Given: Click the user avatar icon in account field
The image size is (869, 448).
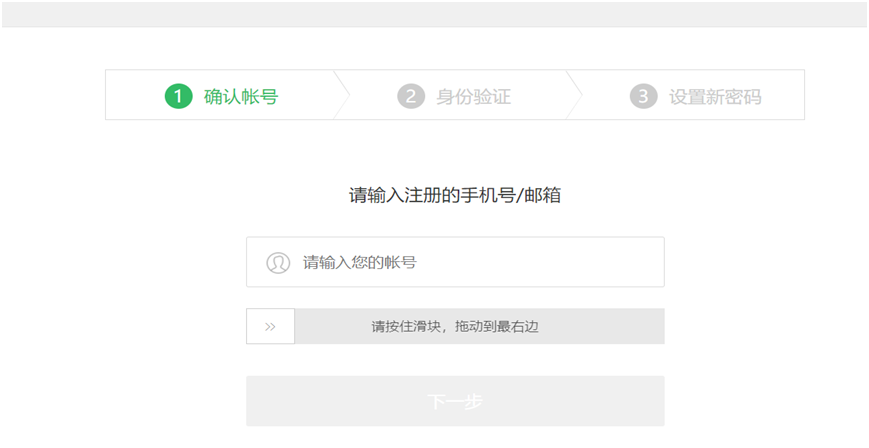Looking at the screenshot, I should pyautogui.click(x=278, y=263).
